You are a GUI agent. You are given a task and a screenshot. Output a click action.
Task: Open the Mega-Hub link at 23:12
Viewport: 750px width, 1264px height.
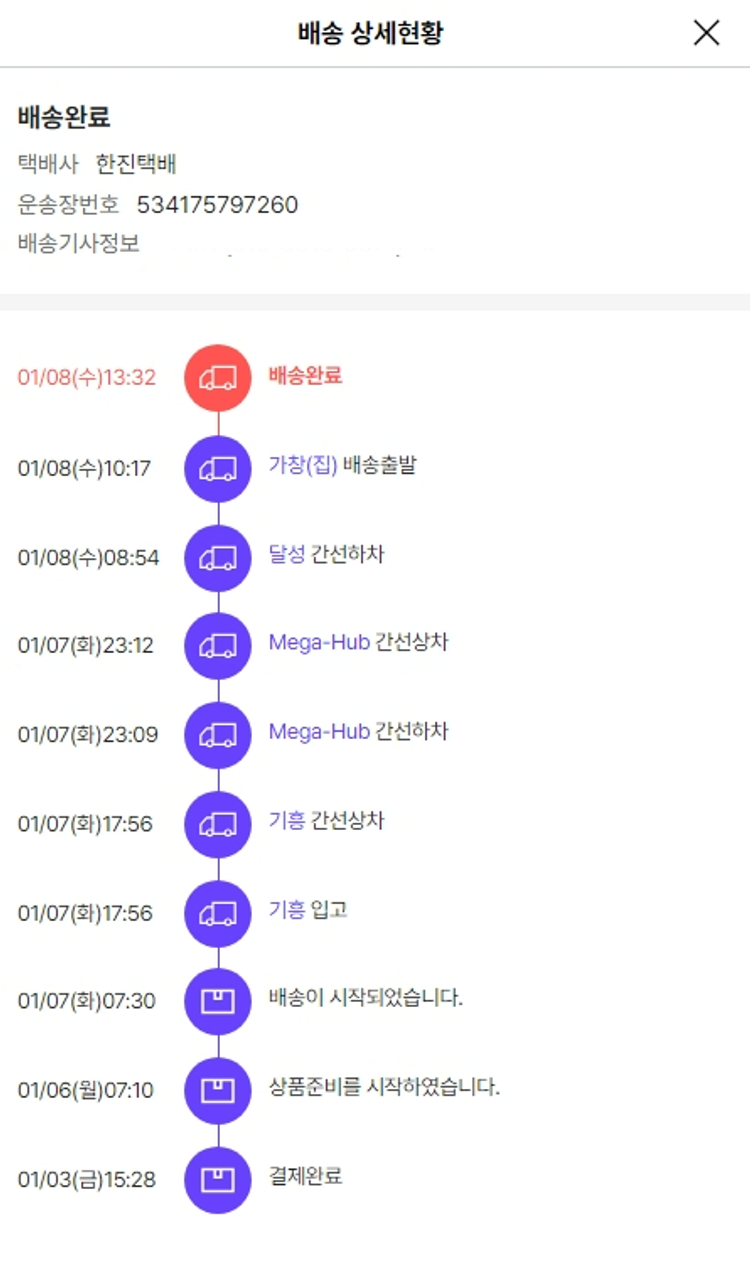pos(319,642)
